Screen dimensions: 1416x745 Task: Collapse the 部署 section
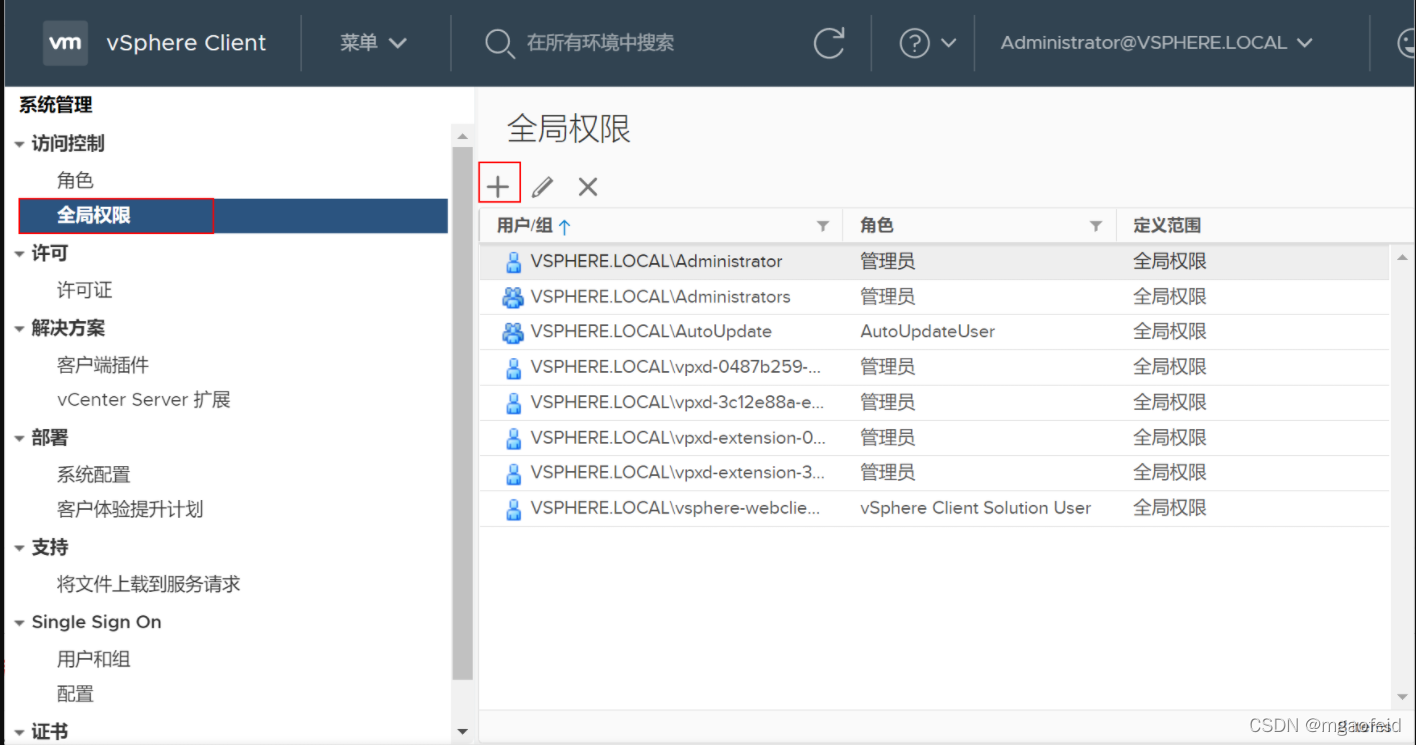19,438
